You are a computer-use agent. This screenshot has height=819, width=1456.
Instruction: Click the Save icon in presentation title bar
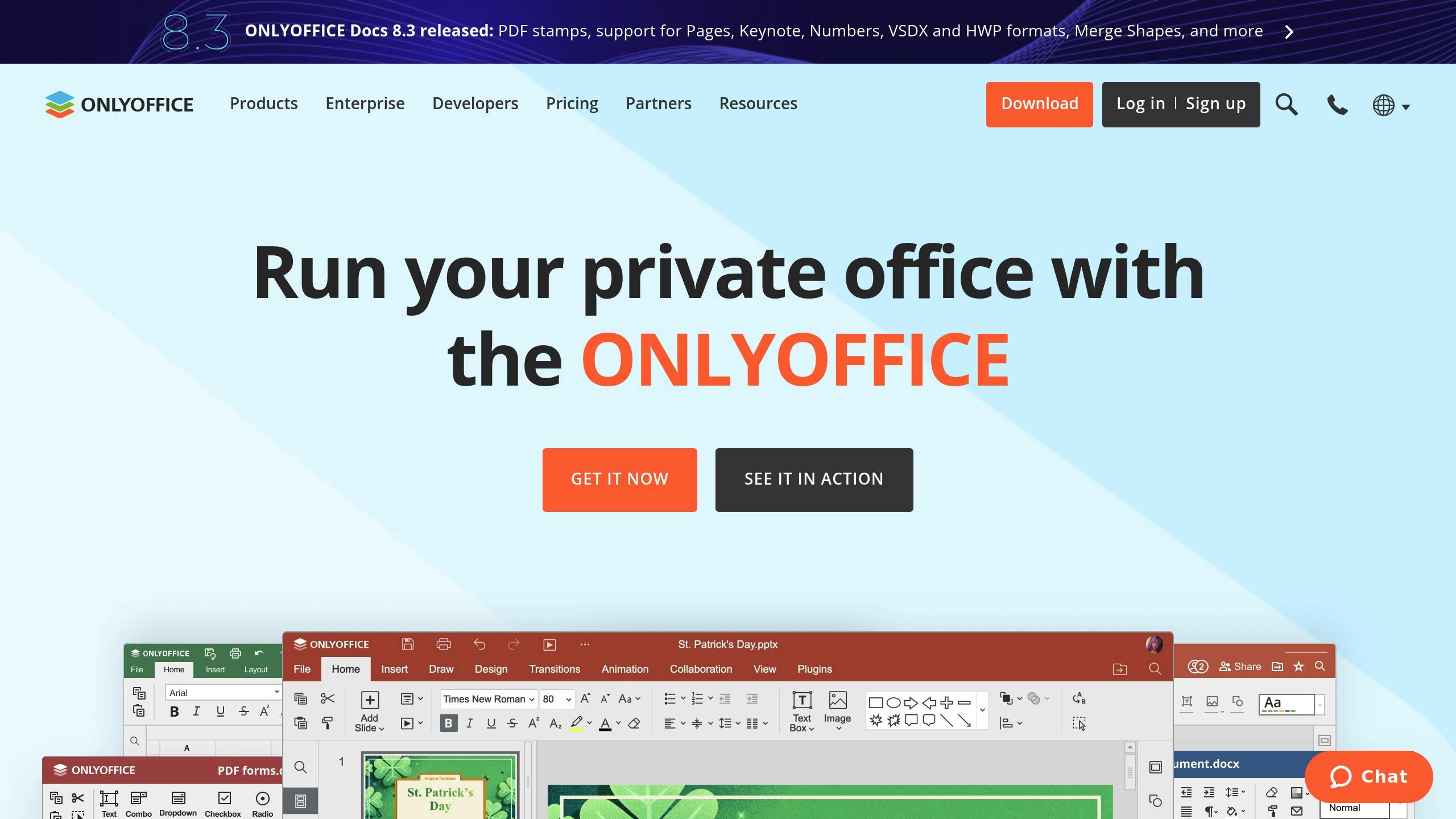408,644
